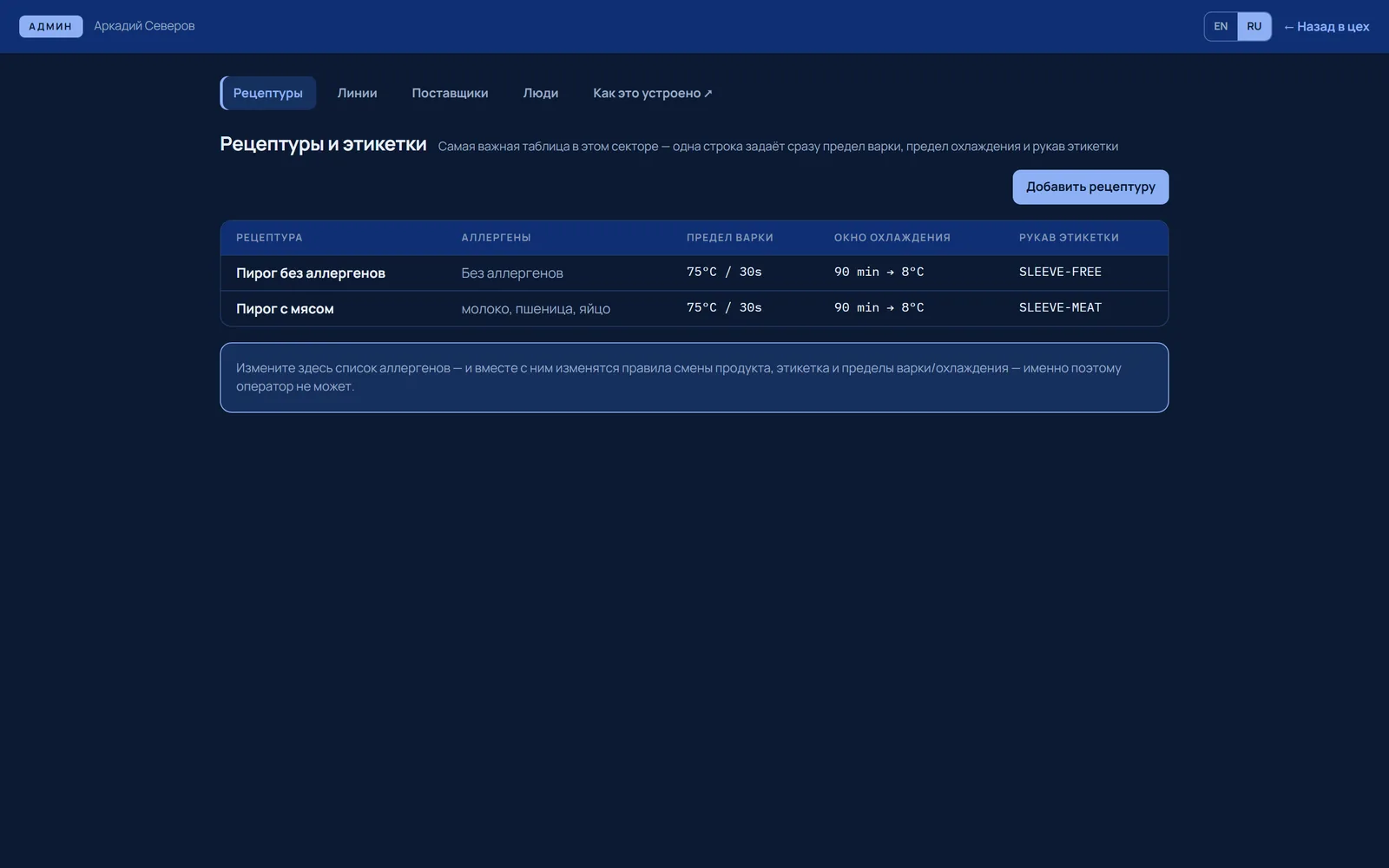Go back via Назад в цех link
The width and height of the screenshot is (1389, 868).
coord(1326,27)
